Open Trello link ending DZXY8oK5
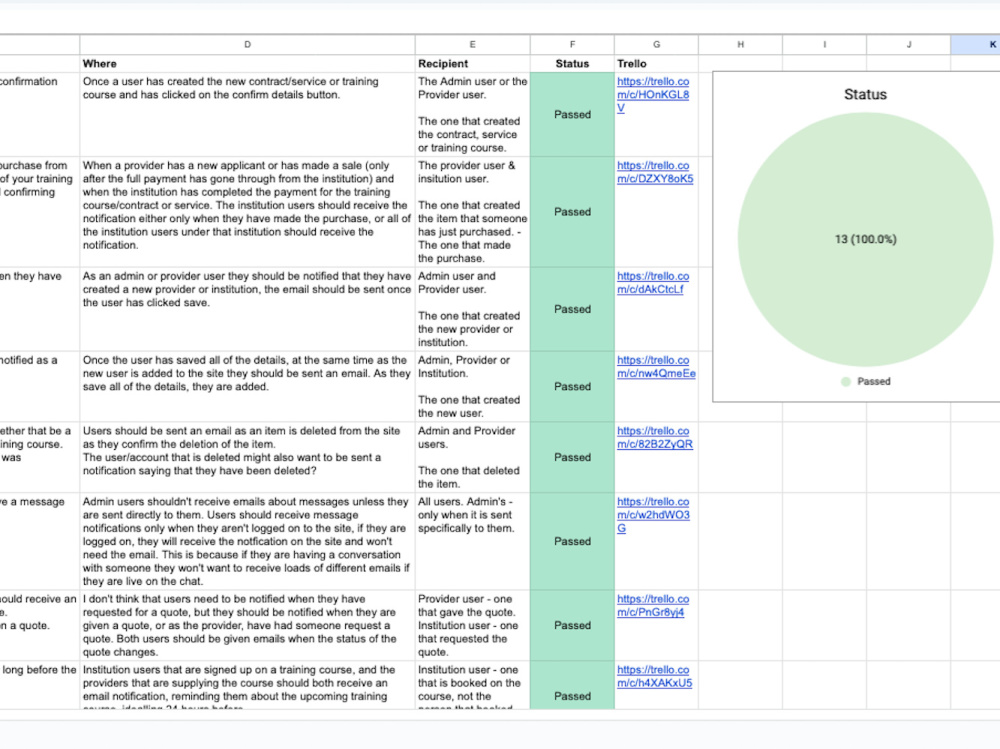1000x749 pixels. coord(655,172)
